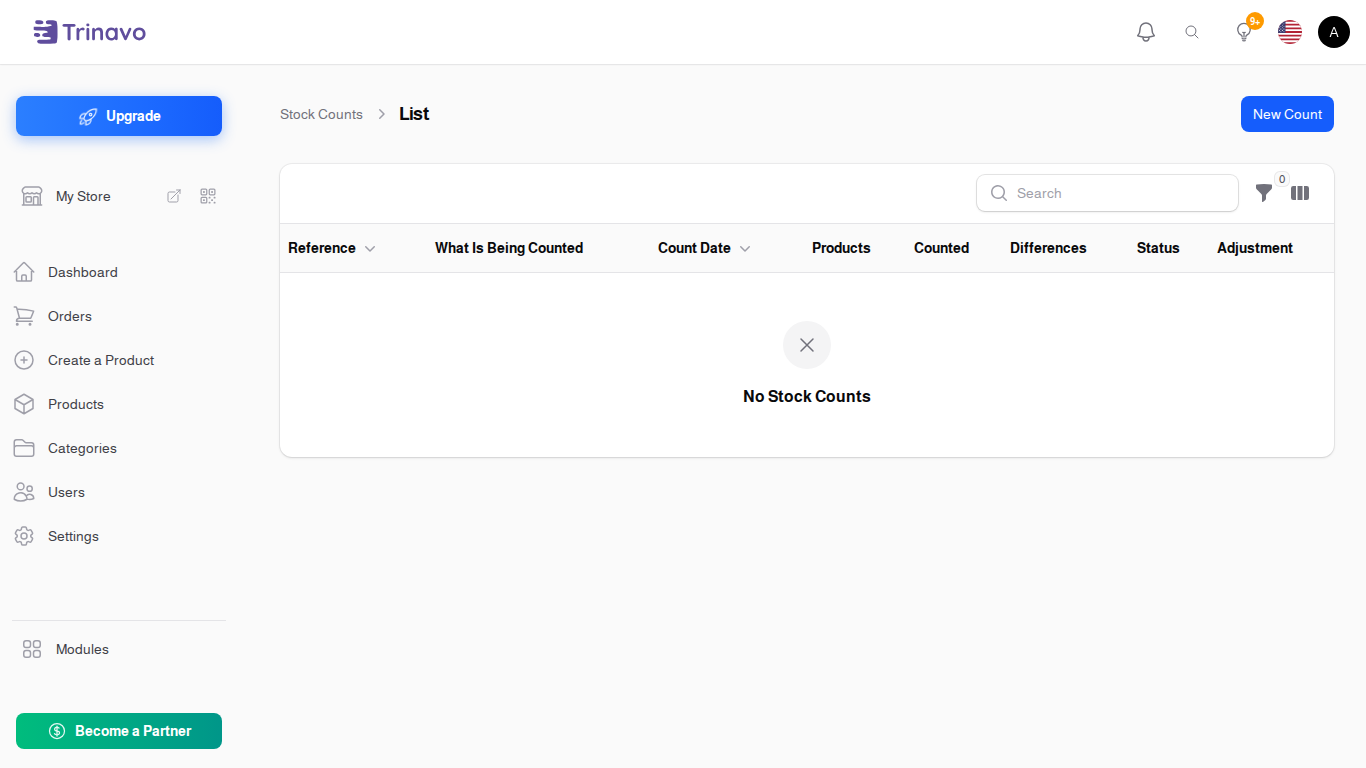Image resolution: width=1366 pixels, height=768 pixels.
Task: Click the My Store shop icon
Action: coord(32,196)
